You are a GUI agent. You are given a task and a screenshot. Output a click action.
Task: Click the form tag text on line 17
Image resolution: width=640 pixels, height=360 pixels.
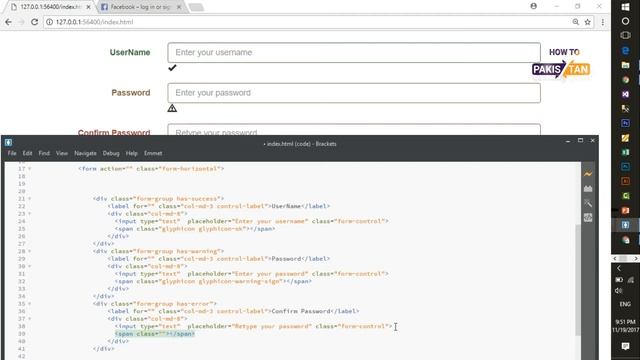point(151,169)
